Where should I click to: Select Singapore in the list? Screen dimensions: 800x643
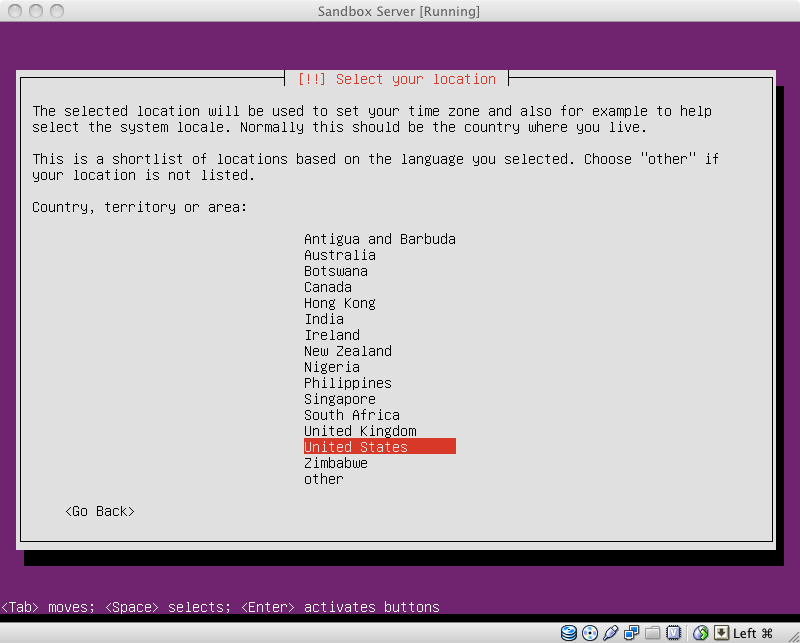pyautogui.click(x=380, y=399)
